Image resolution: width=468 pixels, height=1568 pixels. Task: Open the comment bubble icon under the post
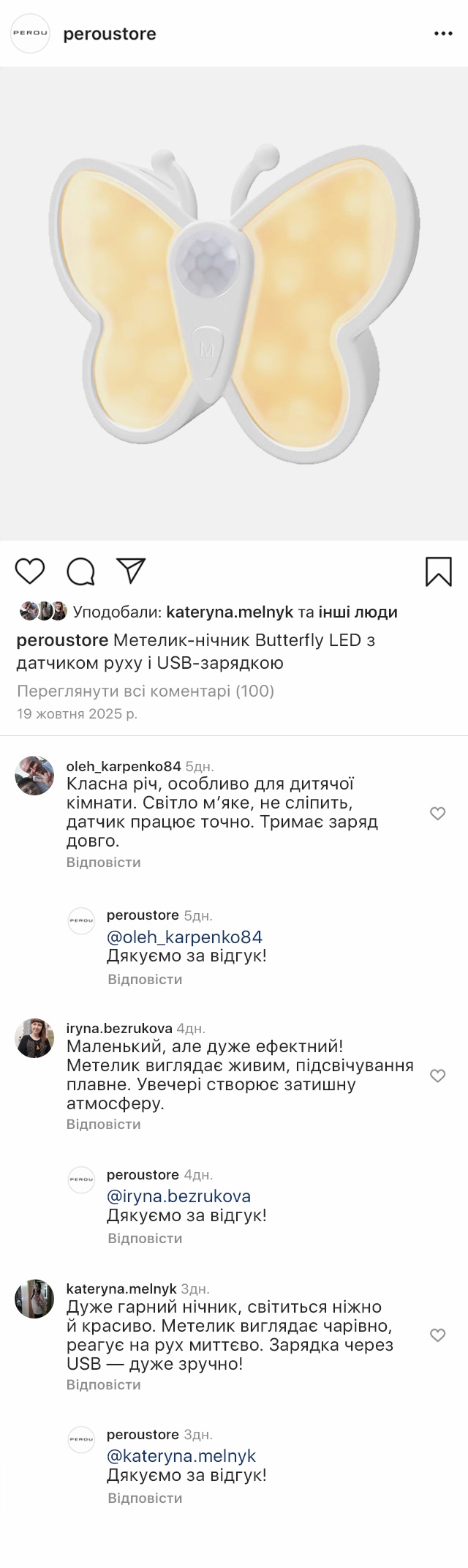[80, 571]
